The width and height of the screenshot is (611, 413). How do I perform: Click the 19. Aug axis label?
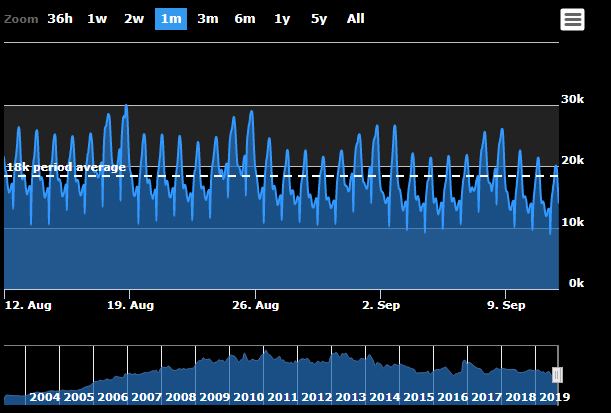[131, 305]
